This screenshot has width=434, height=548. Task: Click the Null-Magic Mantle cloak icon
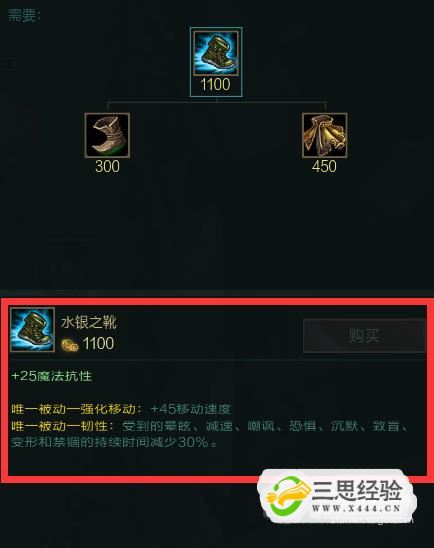325,135
